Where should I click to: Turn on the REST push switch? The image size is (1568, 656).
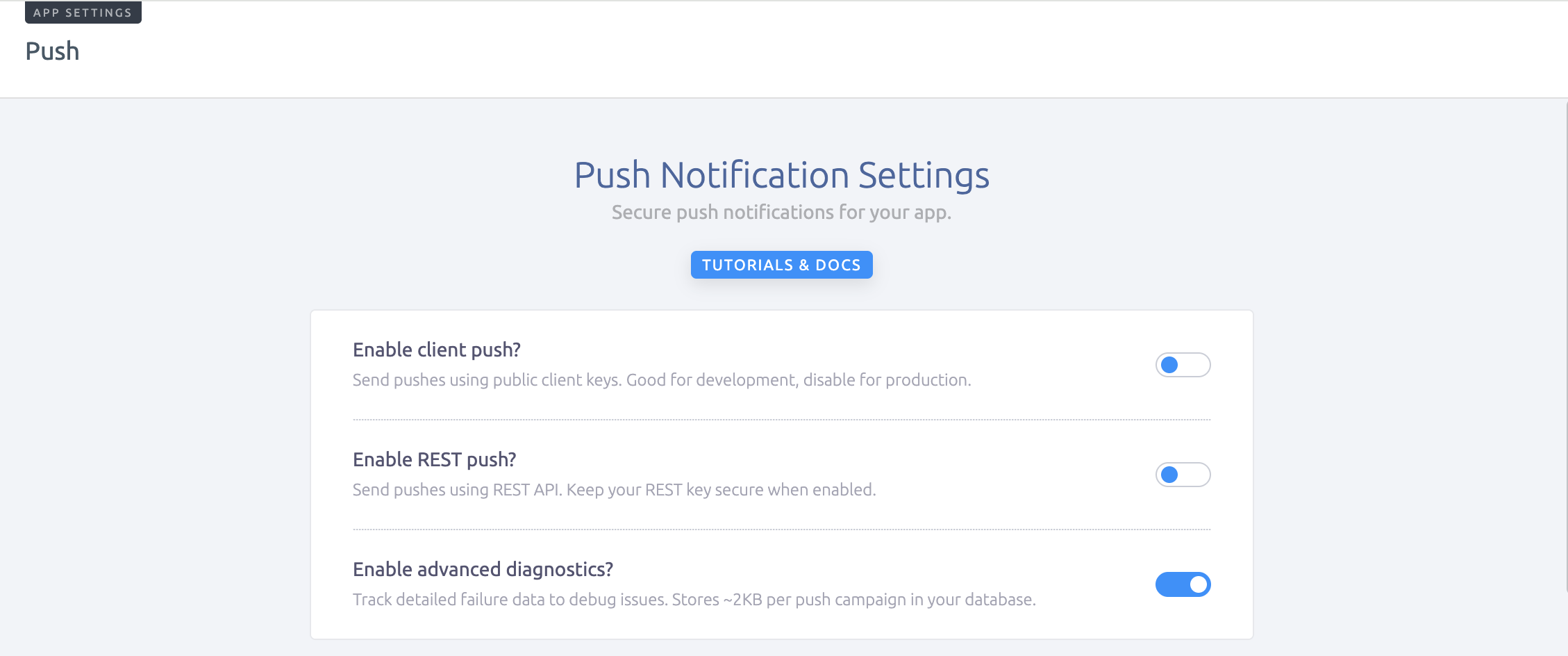1183,475
